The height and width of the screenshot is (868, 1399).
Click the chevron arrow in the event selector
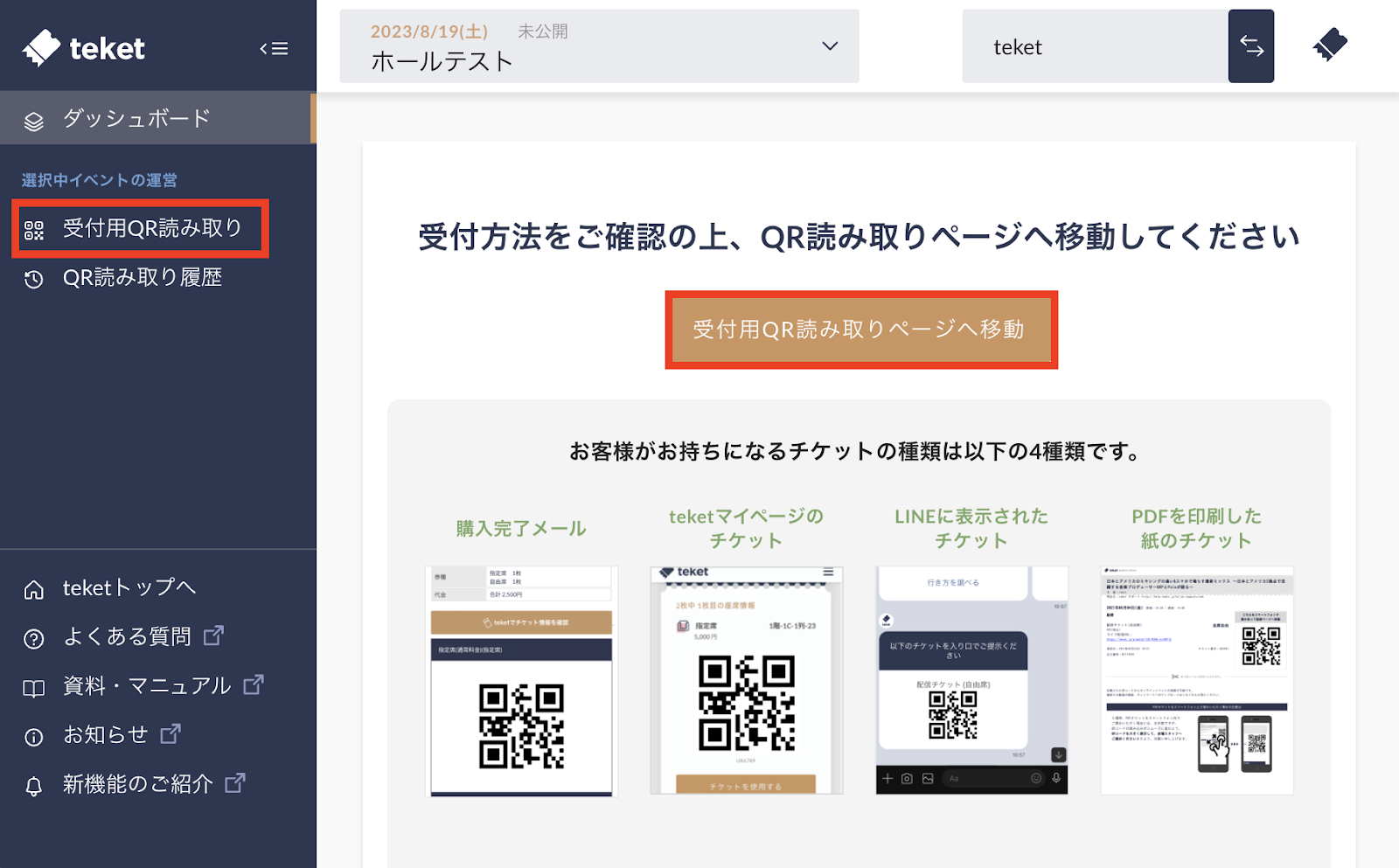point(830,46)
